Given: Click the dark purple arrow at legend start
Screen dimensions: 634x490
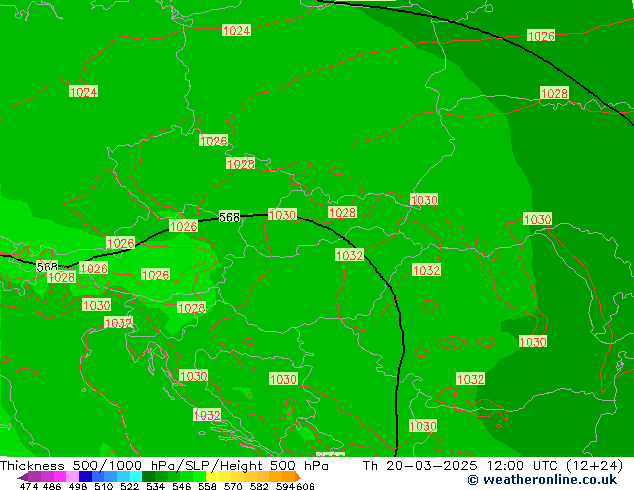Looking at the screenshot, I should point(23,477).
